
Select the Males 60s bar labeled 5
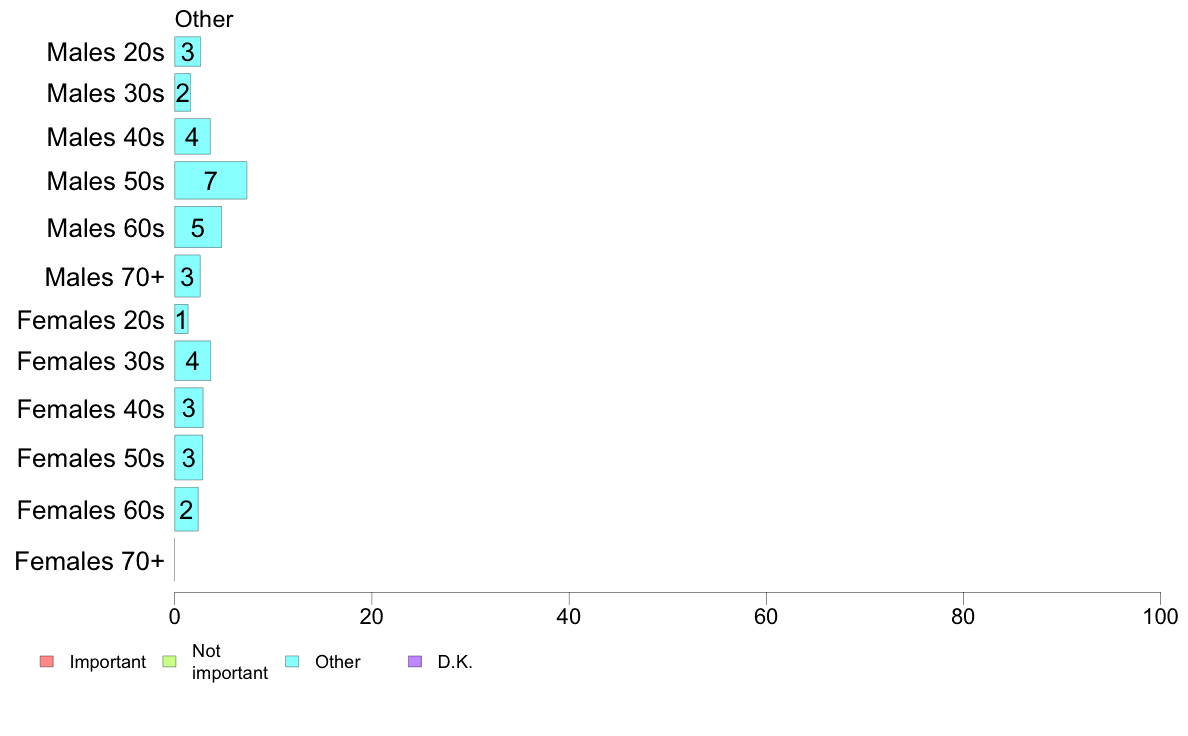(198, 227)
